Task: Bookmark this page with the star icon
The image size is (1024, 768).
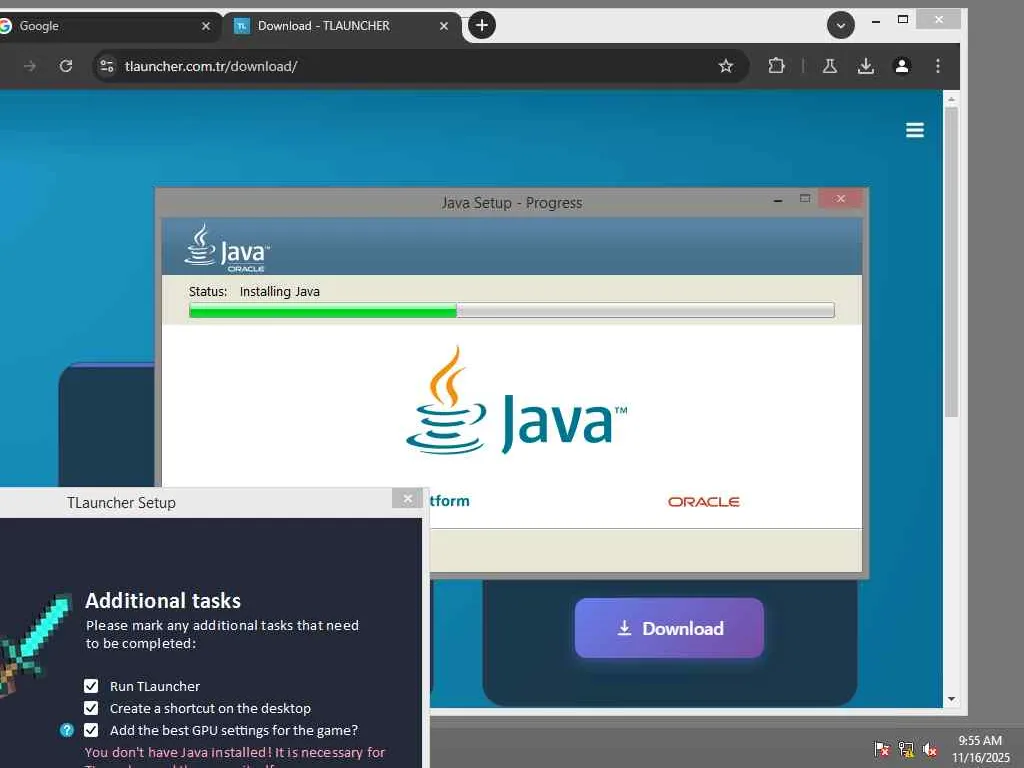Action: point(726,66)
